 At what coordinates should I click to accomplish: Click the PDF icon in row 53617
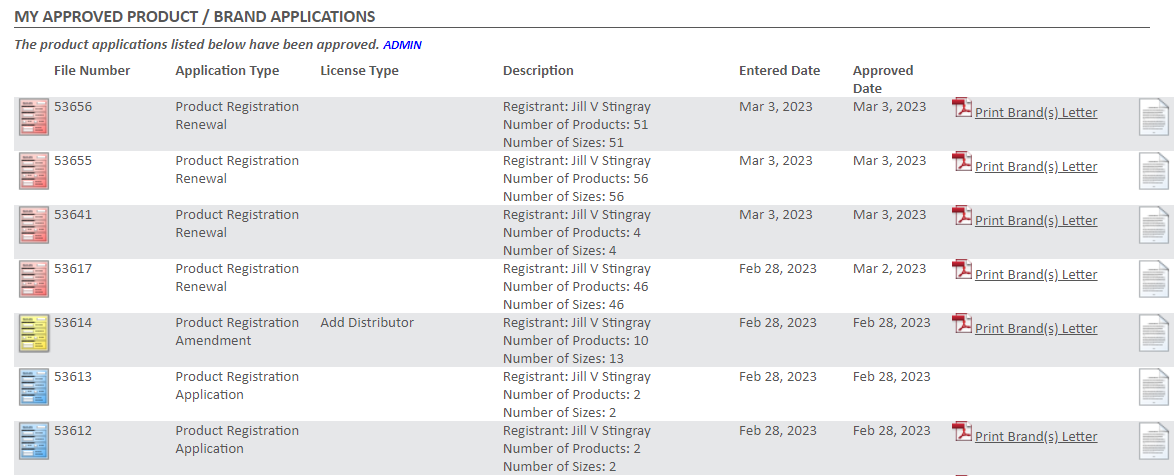pos(962,270)
